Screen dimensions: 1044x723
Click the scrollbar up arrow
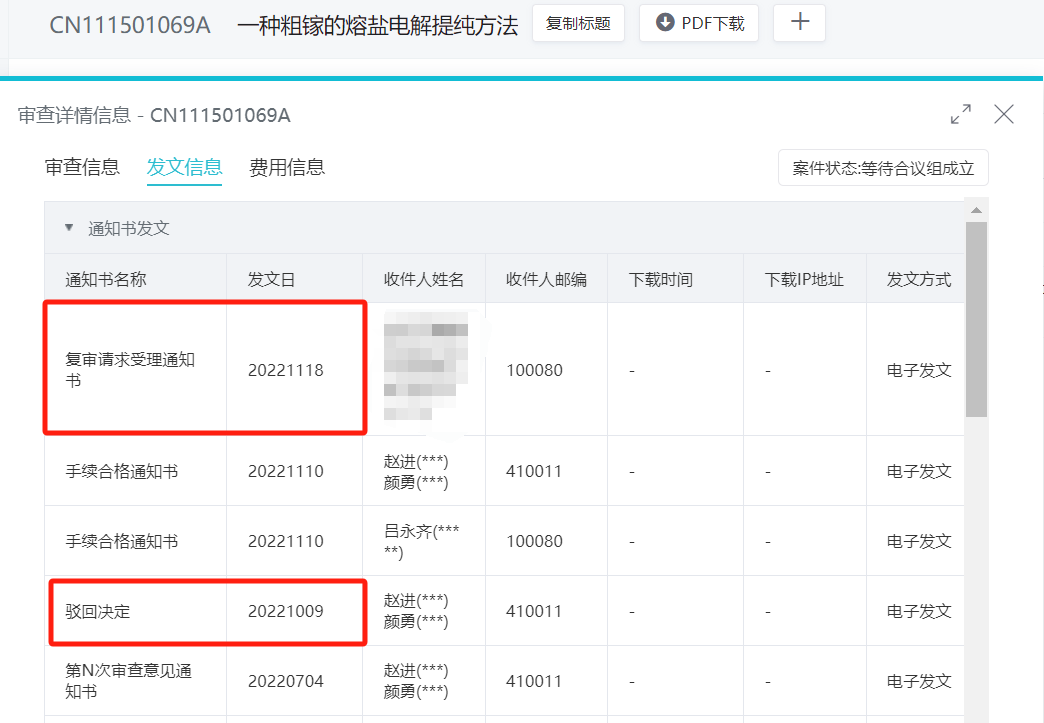point(976,210)
